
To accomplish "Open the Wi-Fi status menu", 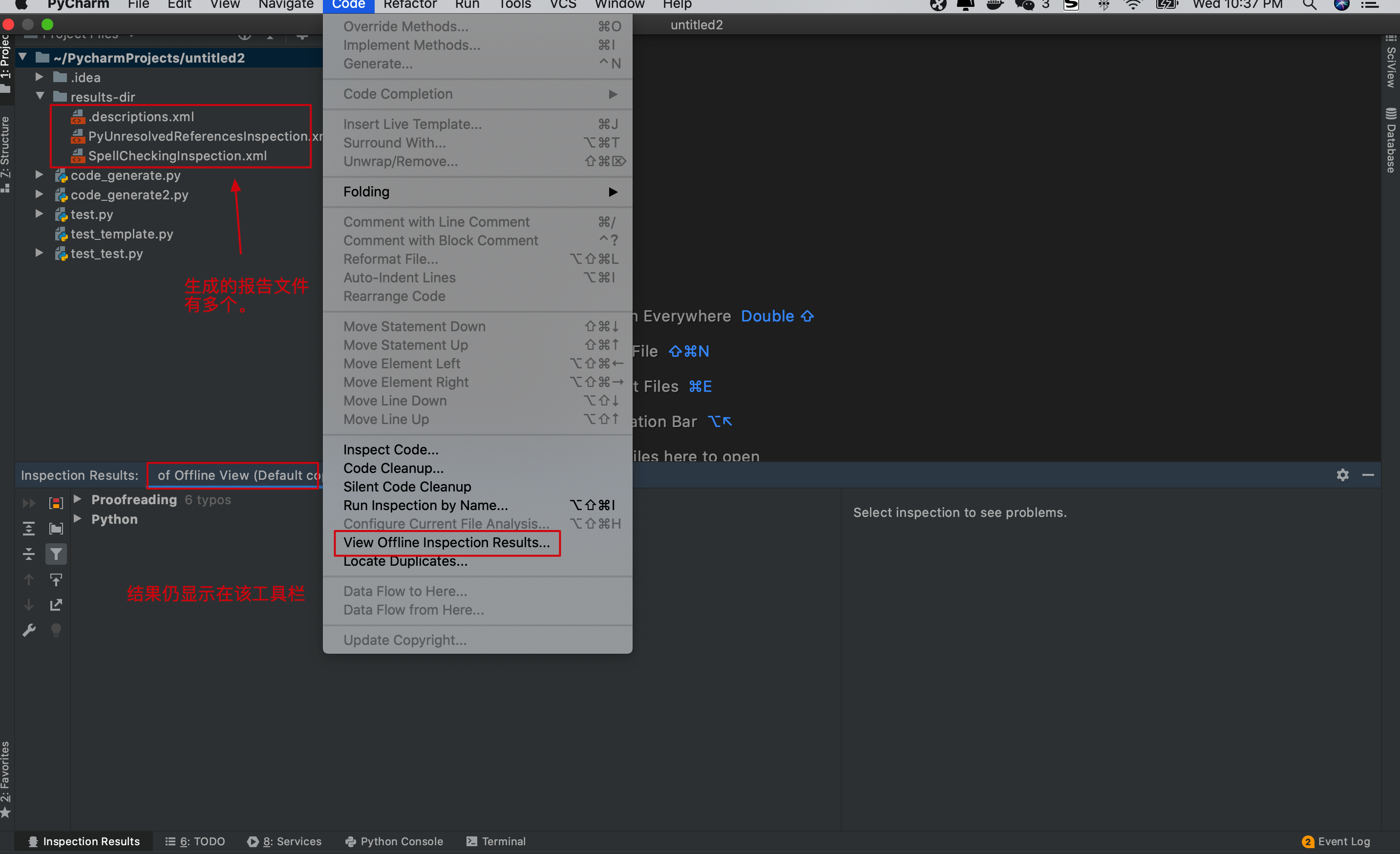I will click(x=1133, y=5).
